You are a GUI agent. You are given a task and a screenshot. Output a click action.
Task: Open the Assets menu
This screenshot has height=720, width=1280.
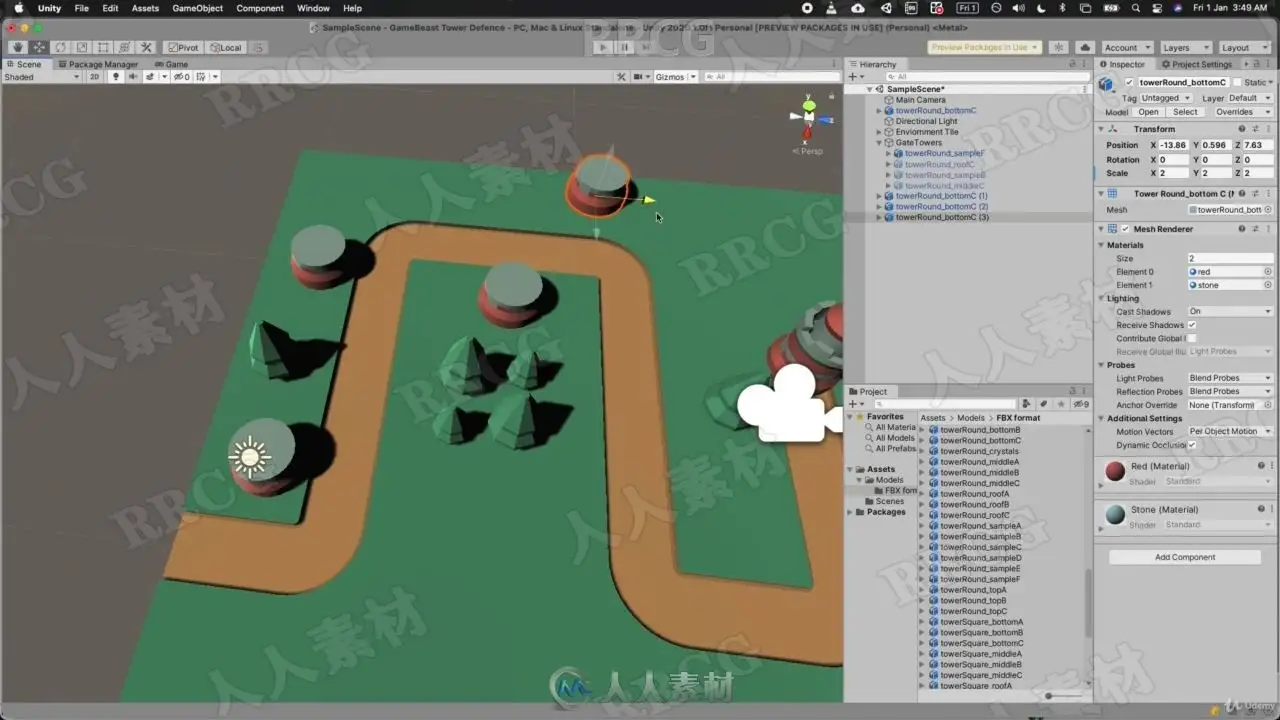145,8
